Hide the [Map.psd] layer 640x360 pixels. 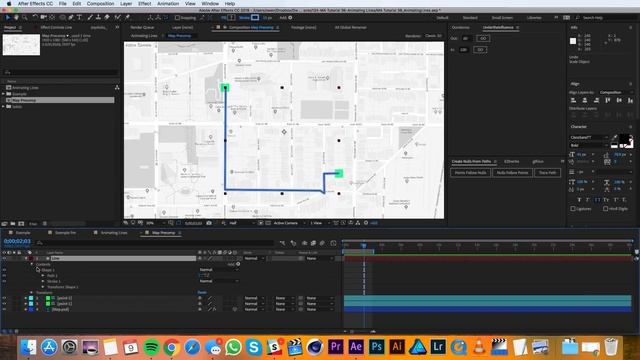click(4, 309)
